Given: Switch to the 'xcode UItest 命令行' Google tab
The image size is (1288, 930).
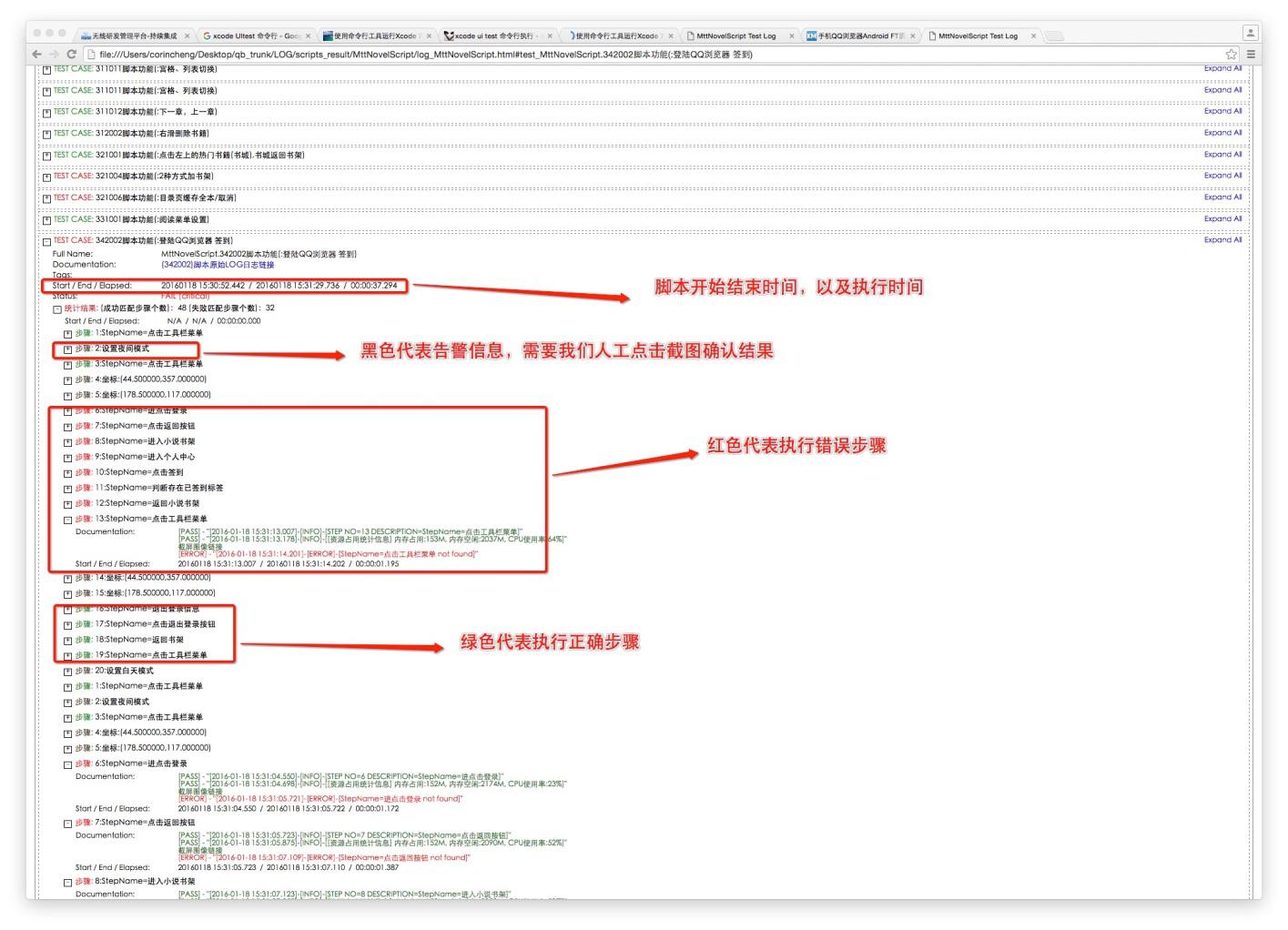Looking at the screenshot, I should pyautogui.click(x=252, y=36).
